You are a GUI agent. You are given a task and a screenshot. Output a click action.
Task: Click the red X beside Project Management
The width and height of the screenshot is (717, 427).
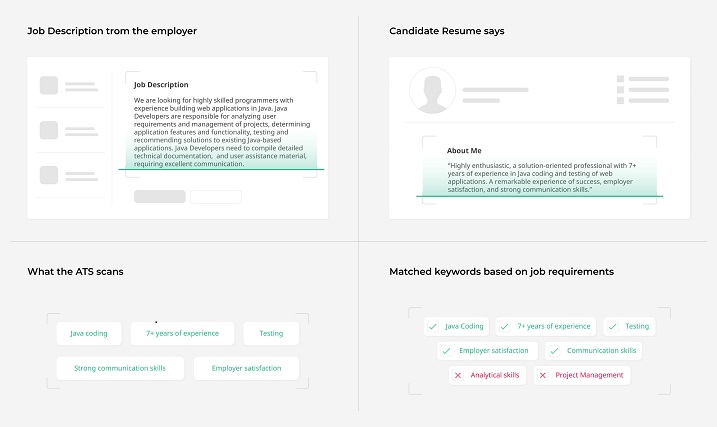[542, 375]
